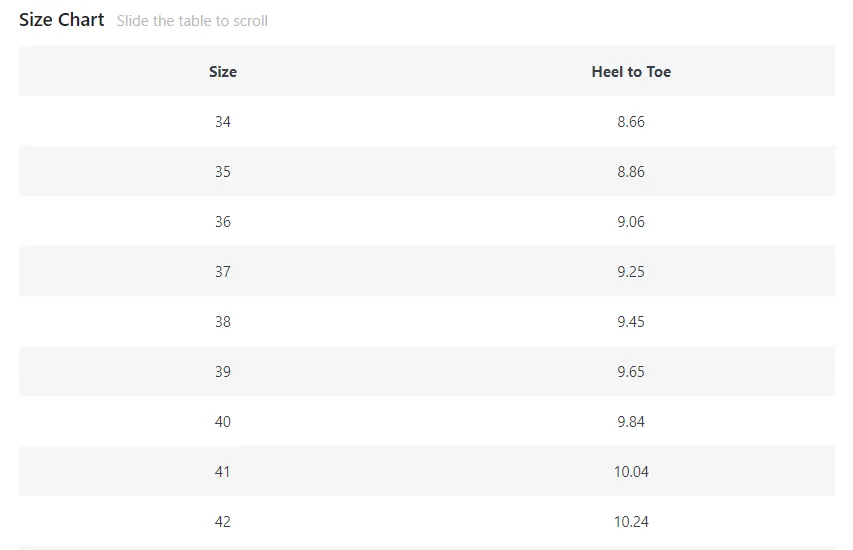Click size 34 cell

(x=223, y=121)
